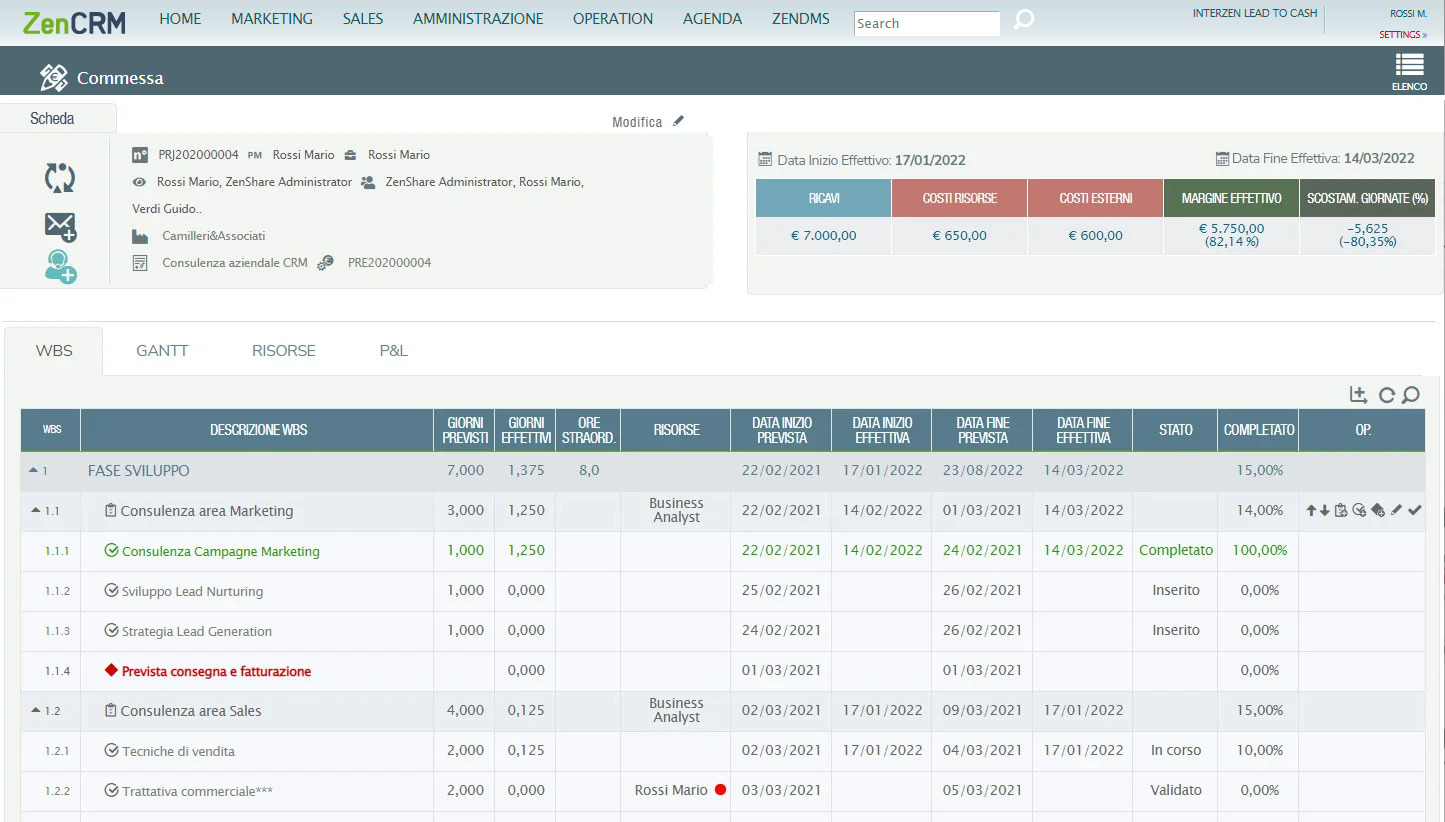
Task: Open WBS search with the magnifier icon
Action: pos(1411,395)
